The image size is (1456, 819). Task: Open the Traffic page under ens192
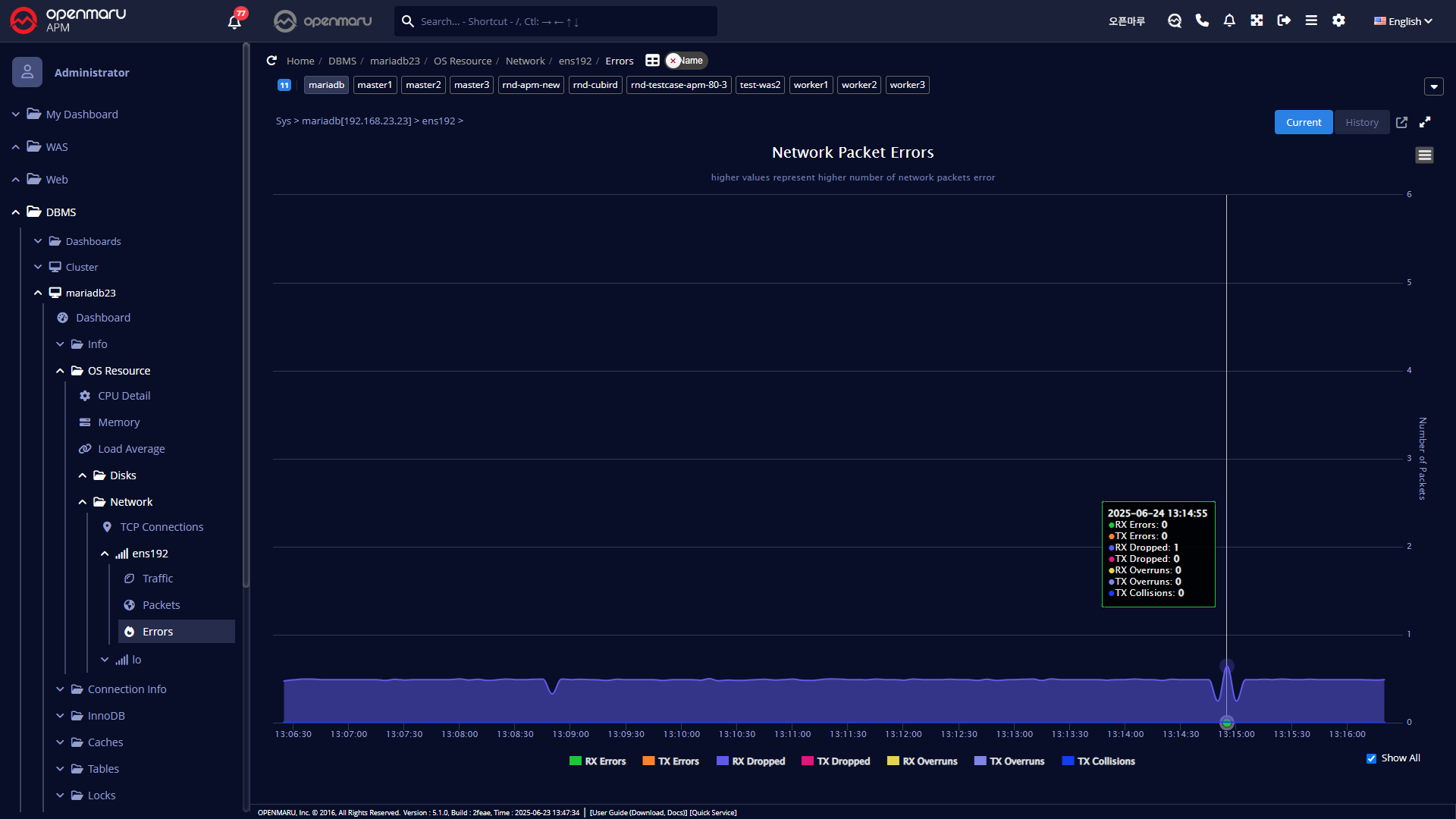(158, 579)
